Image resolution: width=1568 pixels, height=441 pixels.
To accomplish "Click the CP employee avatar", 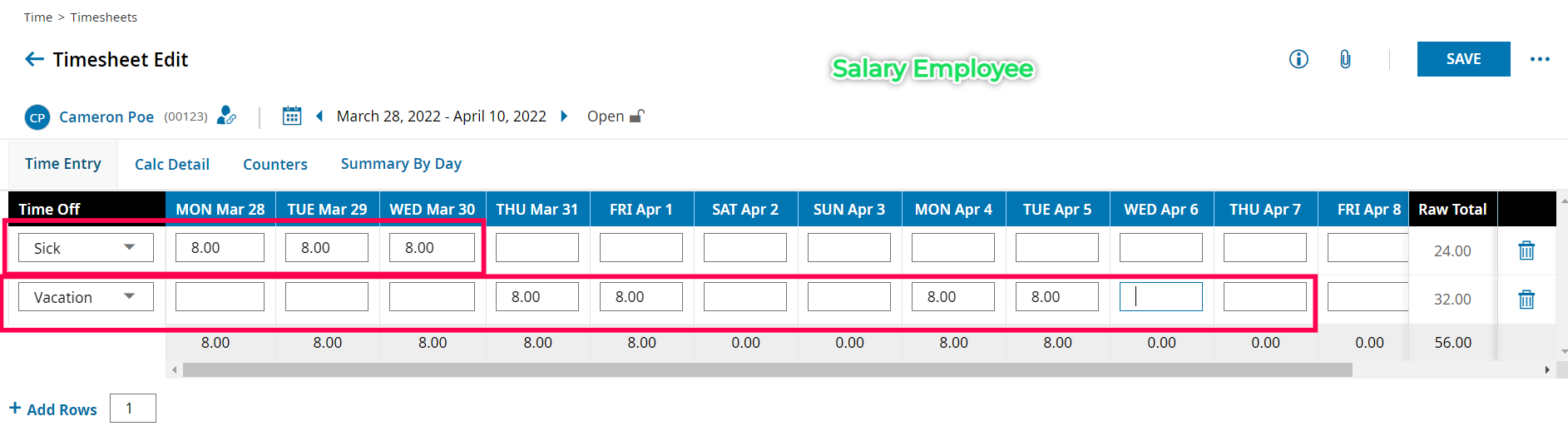I will point(37,117).
